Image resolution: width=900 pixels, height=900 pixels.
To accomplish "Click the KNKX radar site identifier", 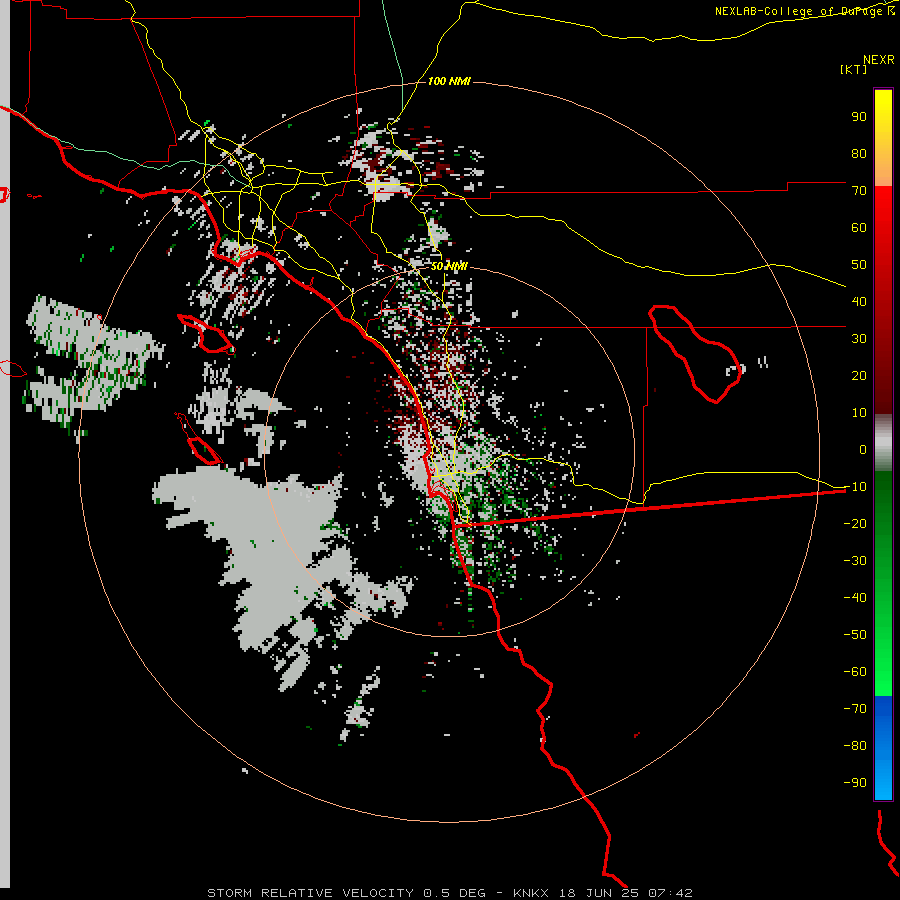I will tap(530, 893).
